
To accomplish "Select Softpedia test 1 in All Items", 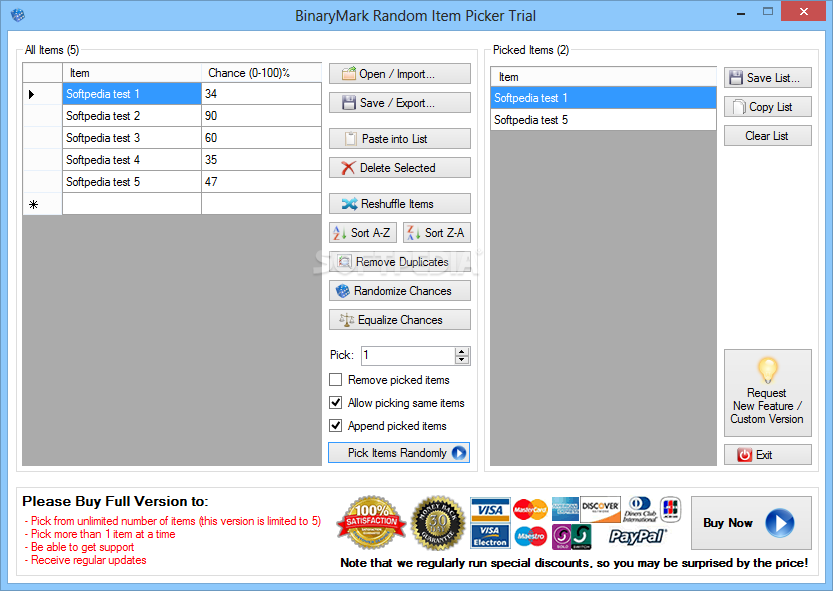I will tap(132, 94).
